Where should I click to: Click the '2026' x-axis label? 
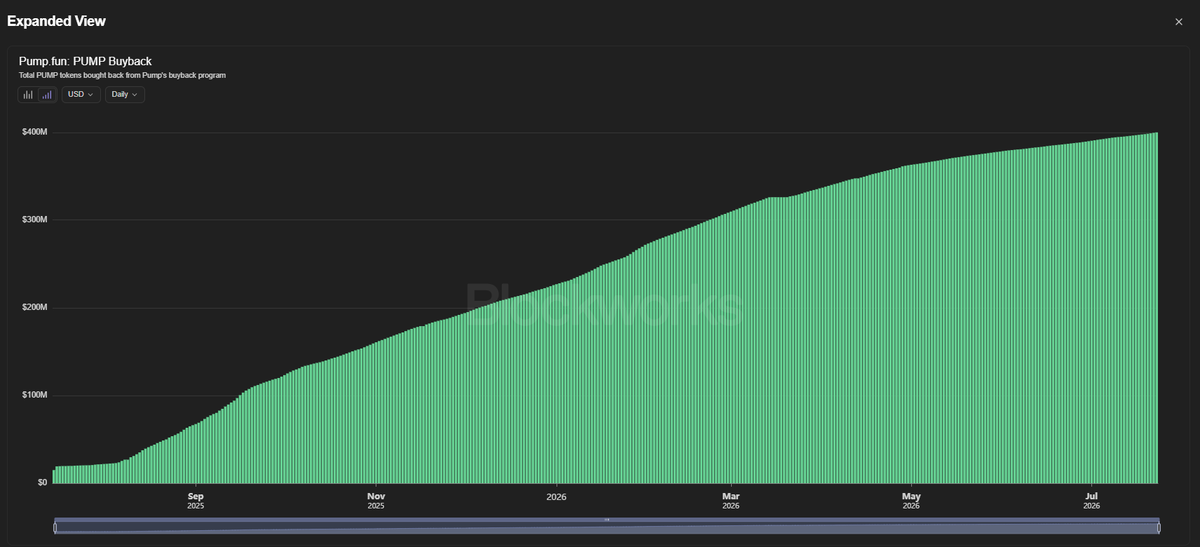point(557,496)
